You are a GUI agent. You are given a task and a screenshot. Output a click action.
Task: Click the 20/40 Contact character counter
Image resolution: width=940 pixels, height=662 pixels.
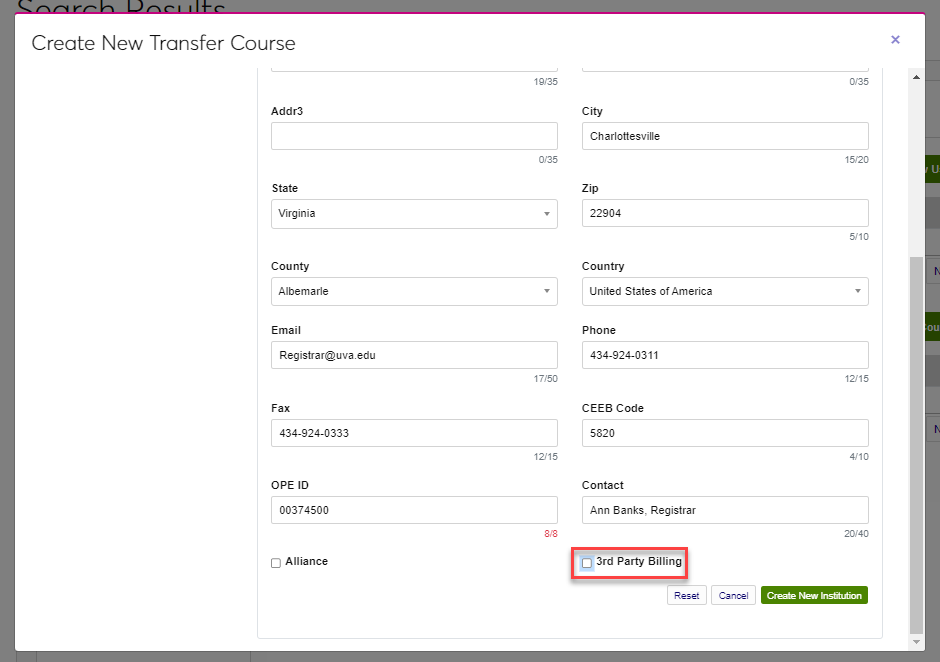(x=856, y=534)
